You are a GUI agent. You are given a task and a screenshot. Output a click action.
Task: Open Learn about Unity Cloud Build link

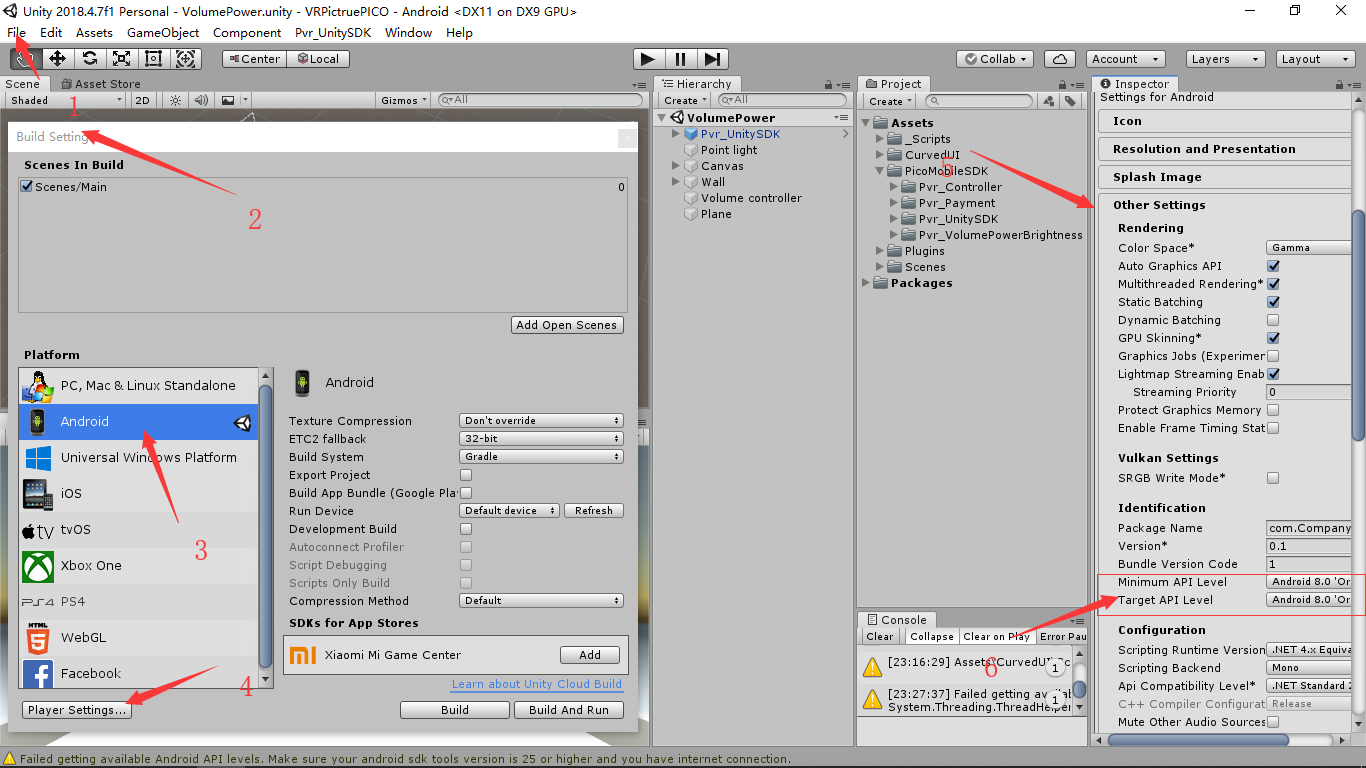(536, 684)
